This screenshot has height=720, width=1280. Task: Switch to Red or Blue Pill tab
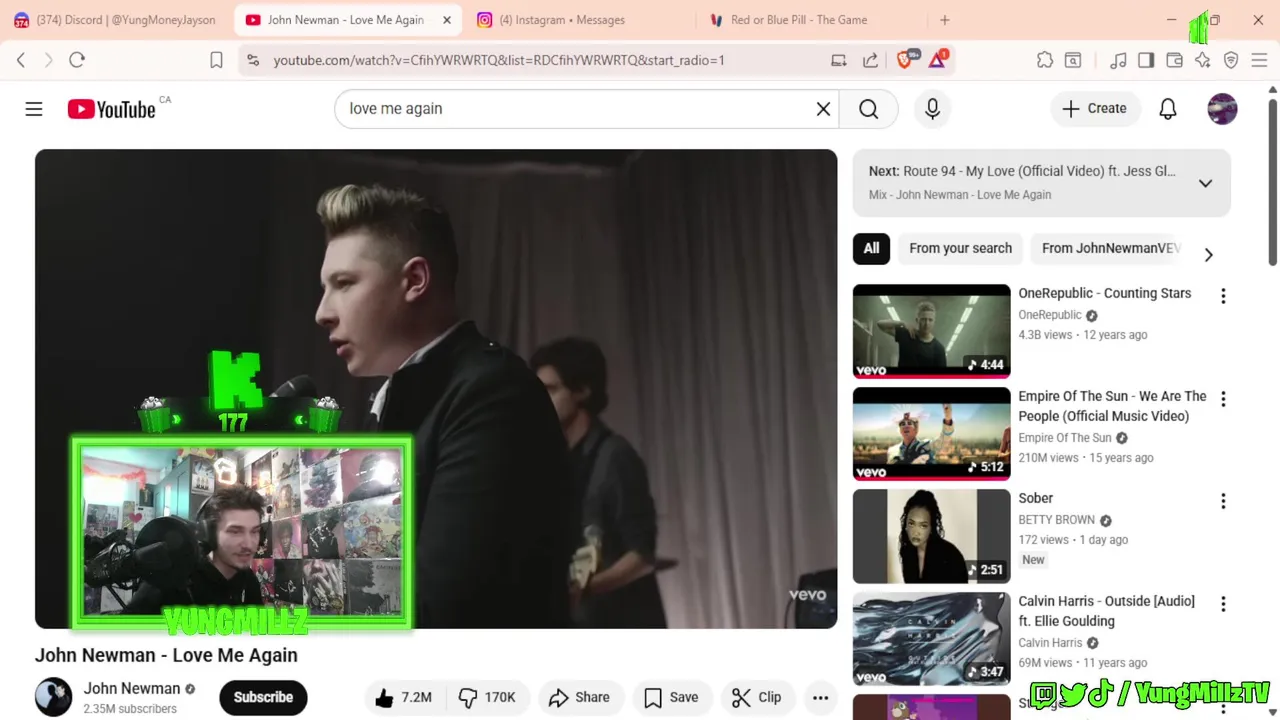tap(799, 20)
